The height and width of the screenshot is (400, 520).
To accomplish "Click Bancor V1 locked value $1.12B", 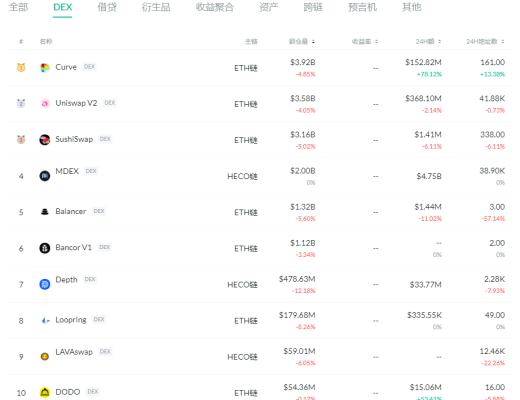I will 303,243.
